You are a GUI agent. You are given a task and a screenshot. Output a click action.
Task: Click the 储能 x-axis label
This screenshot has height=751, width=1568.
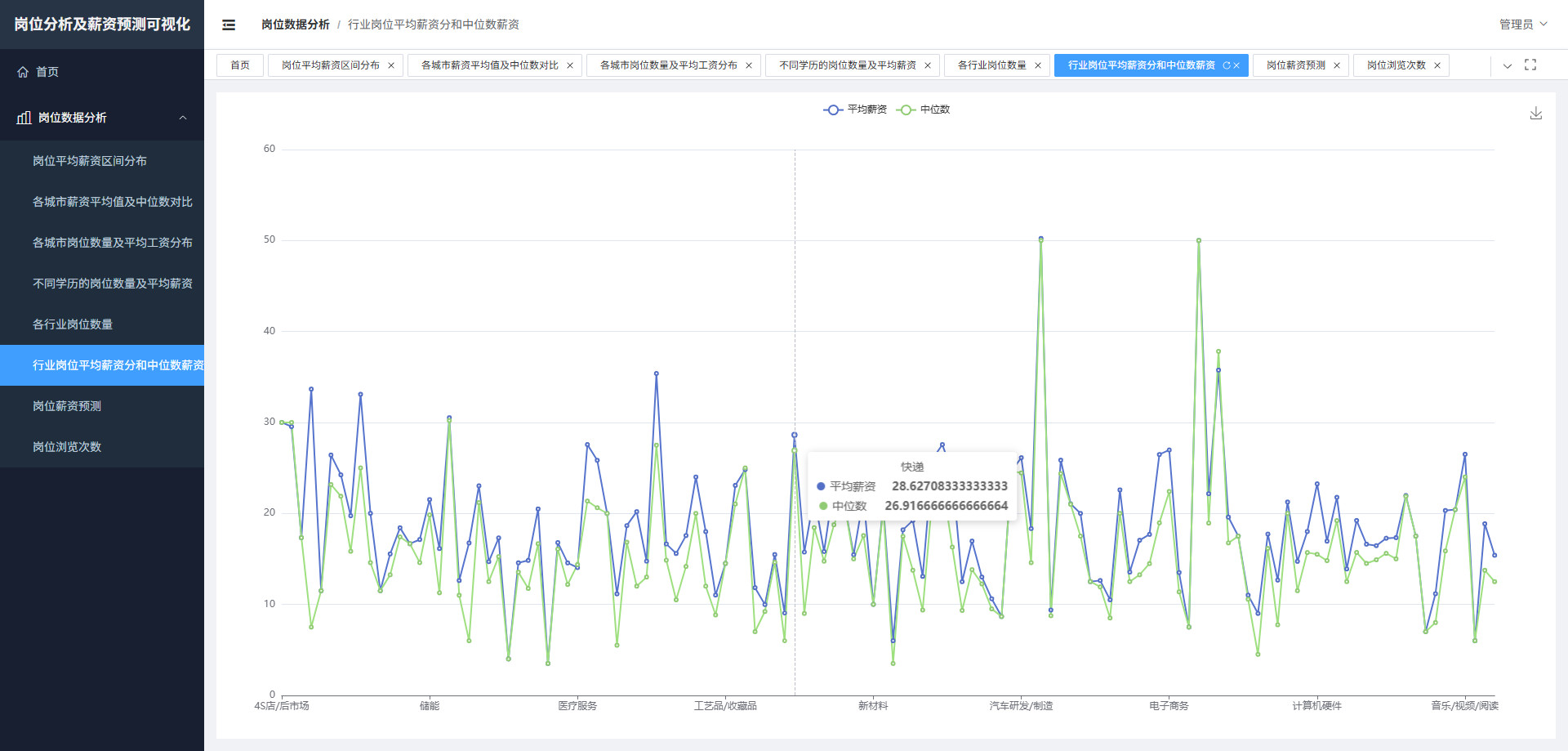pyautogui.click(x=430, y=706)
